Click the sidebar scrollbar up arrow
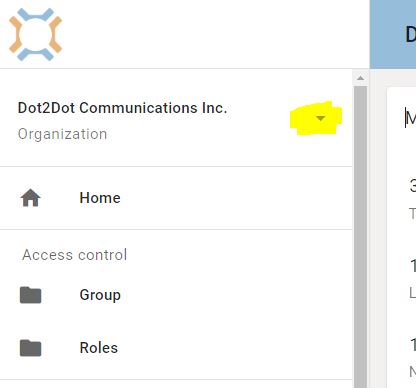This screenshot has height=388, width=416. click(360, 78)
